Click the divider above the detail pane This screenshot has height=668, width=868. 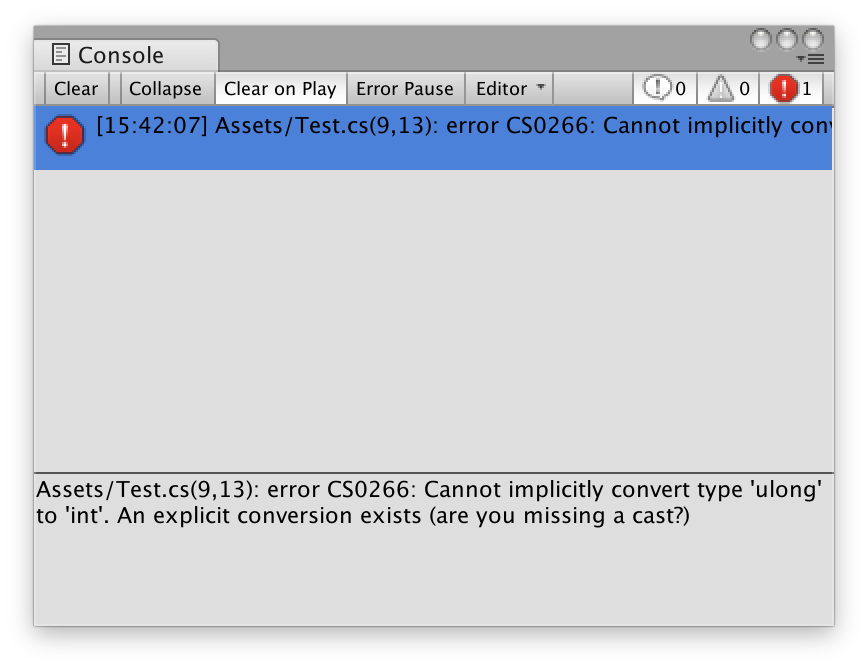click(x=432, y=473)
